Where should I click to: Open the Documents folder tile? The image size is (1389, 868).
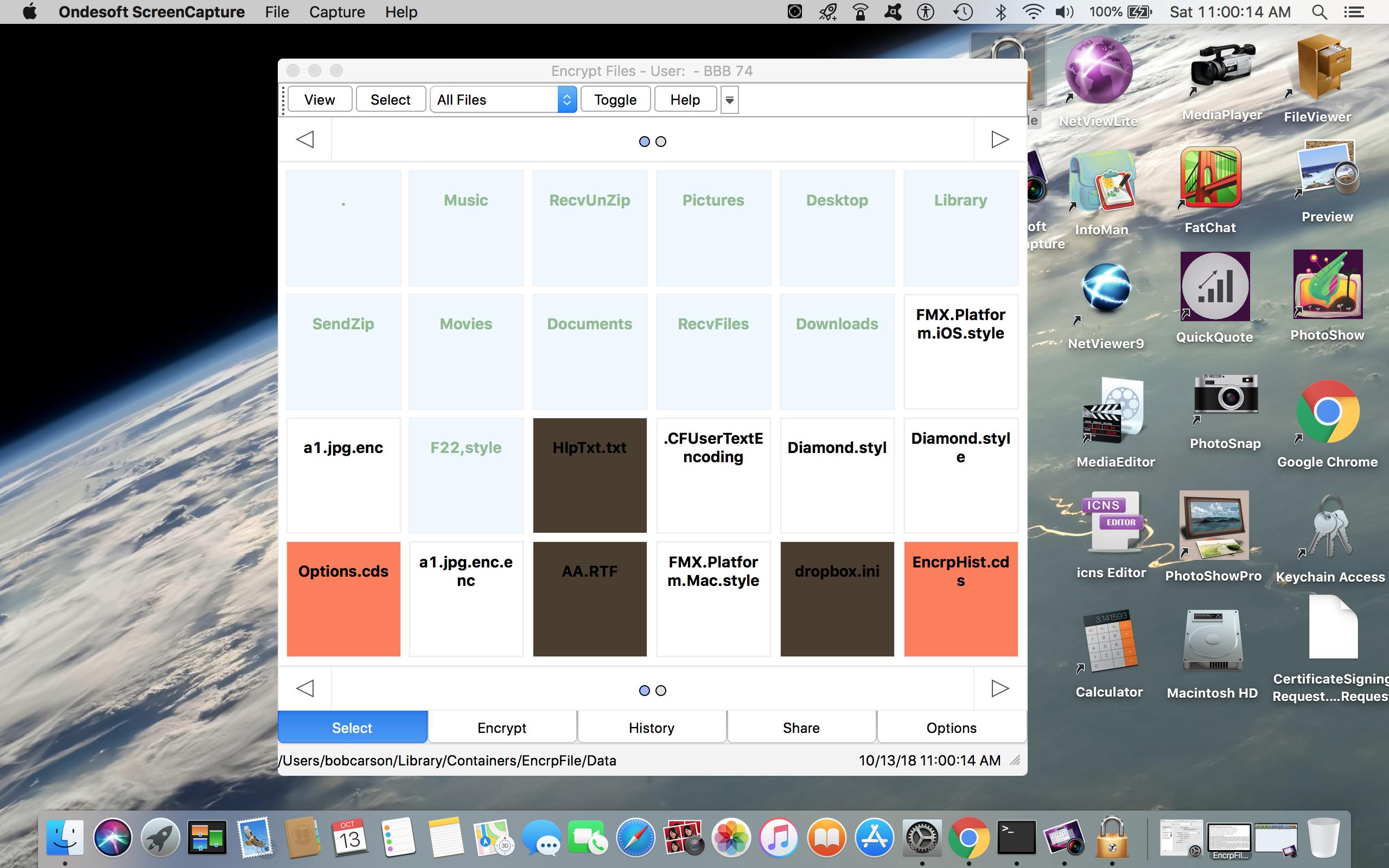(x=589, y=352)
